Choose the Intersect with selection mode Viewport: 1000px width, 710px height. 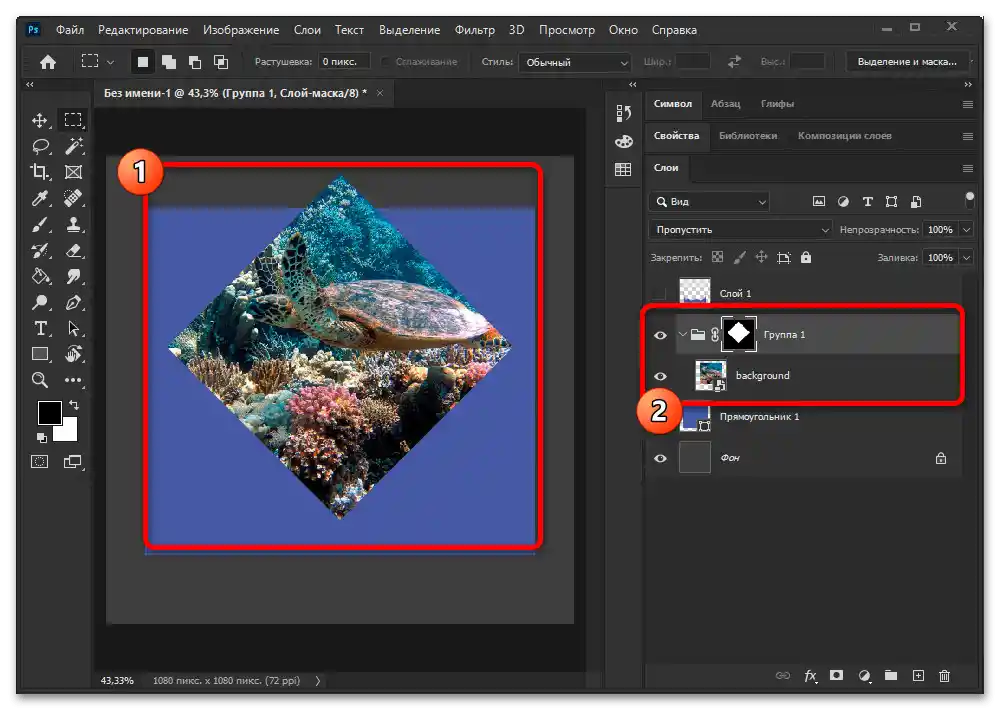221,62
